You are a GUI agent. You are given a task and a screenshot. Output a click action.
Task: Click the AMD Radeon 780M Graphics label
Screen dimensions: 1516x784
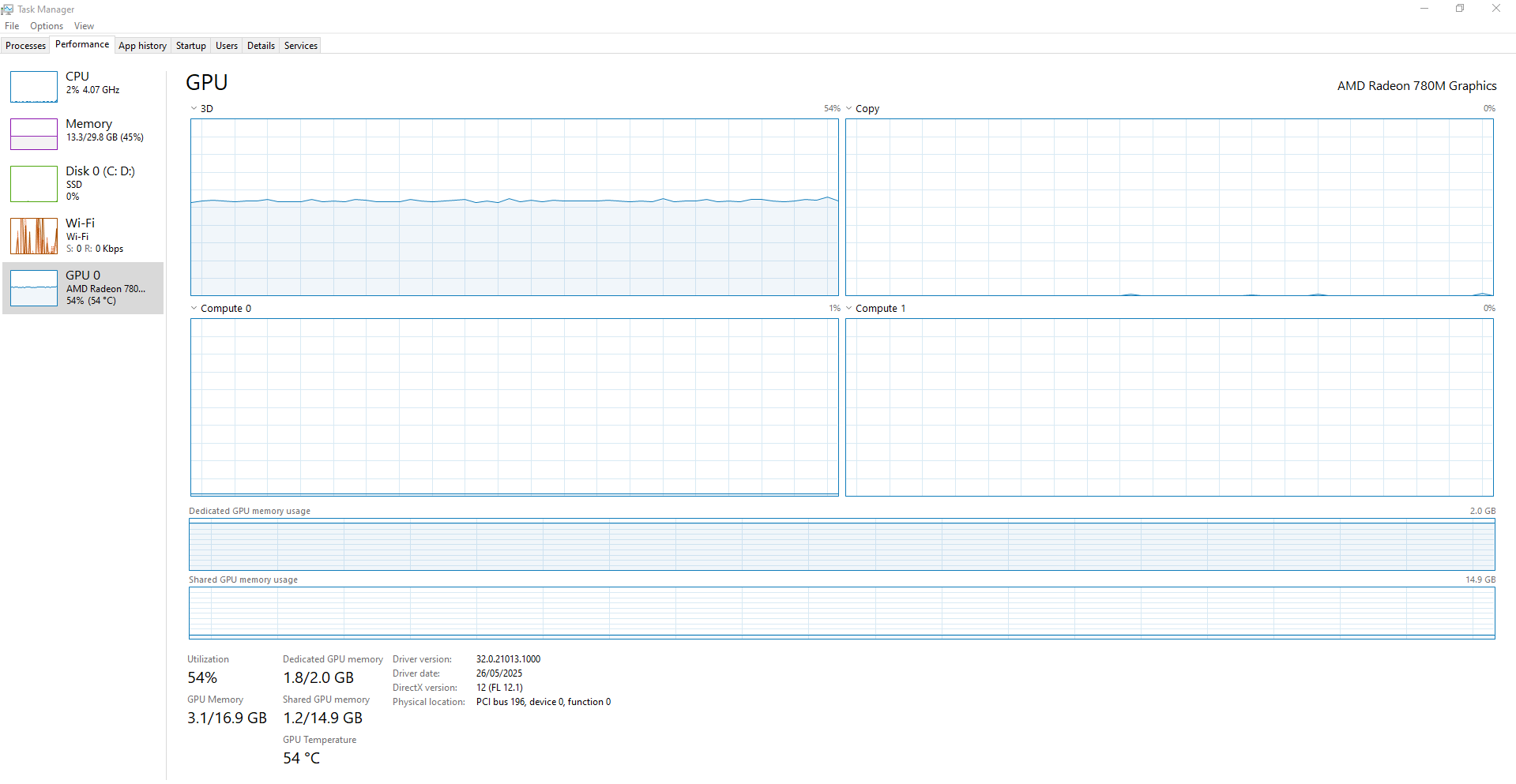(x=1416, y=86)
